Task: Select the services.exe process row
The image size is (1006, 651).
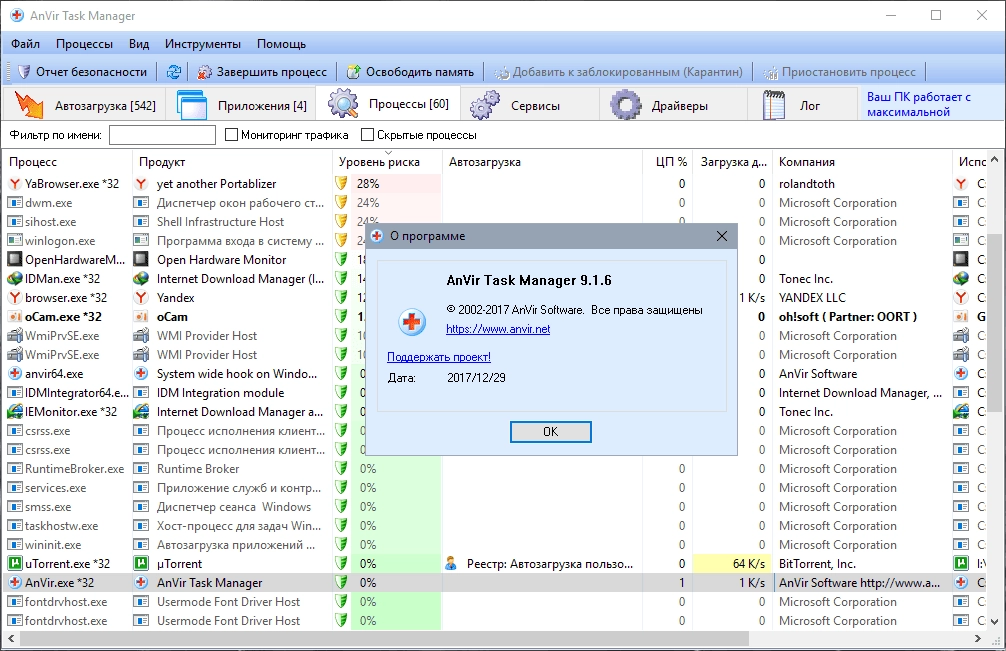Action: pyautogui.click(x=495, y=487)
